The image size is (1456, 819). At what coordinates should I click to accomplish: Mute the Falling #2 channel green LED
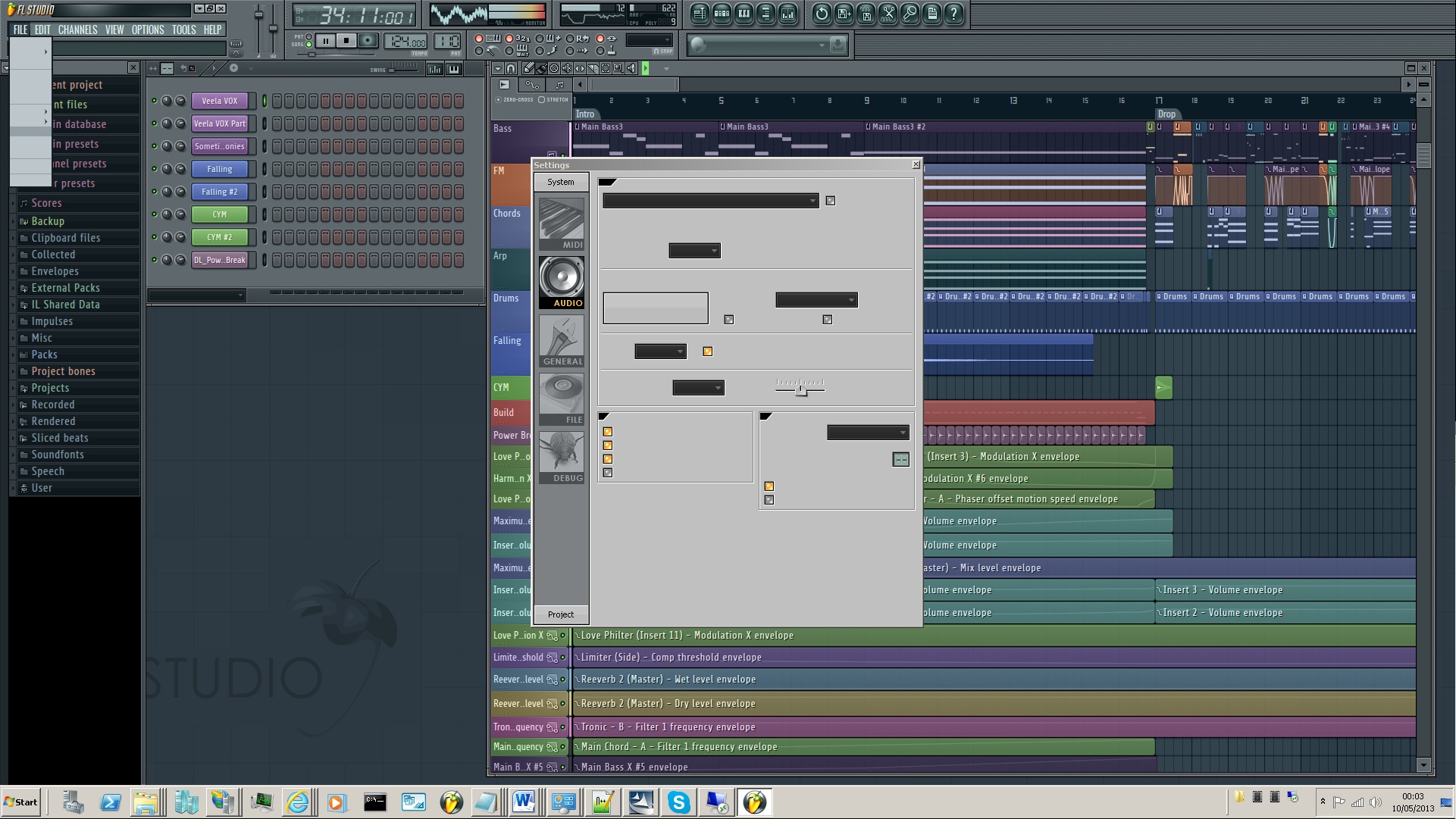[x=155, y=192]
